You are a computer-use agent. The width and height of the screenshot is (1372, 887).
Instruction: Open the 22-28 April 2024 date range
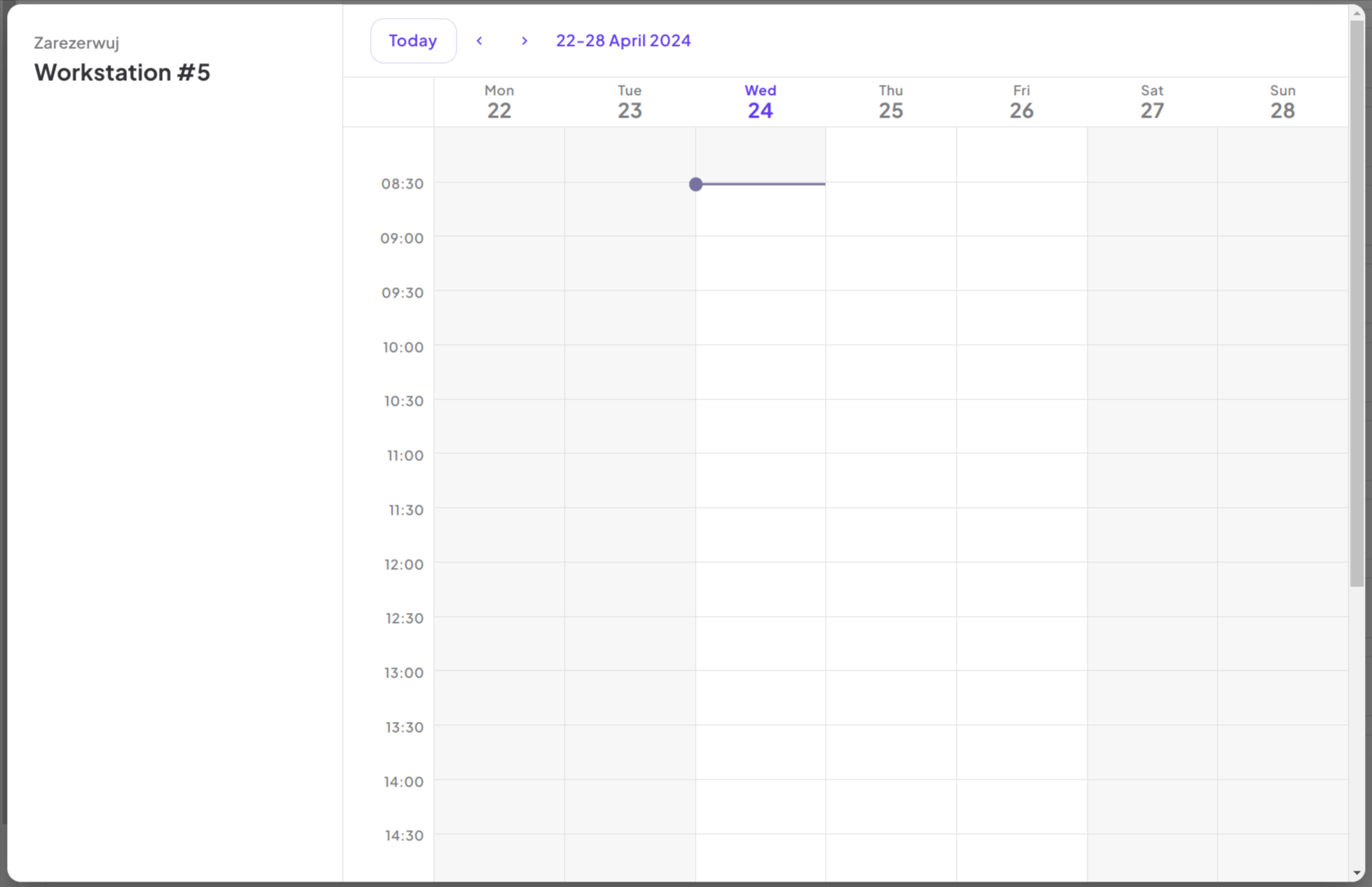point(623,40)
